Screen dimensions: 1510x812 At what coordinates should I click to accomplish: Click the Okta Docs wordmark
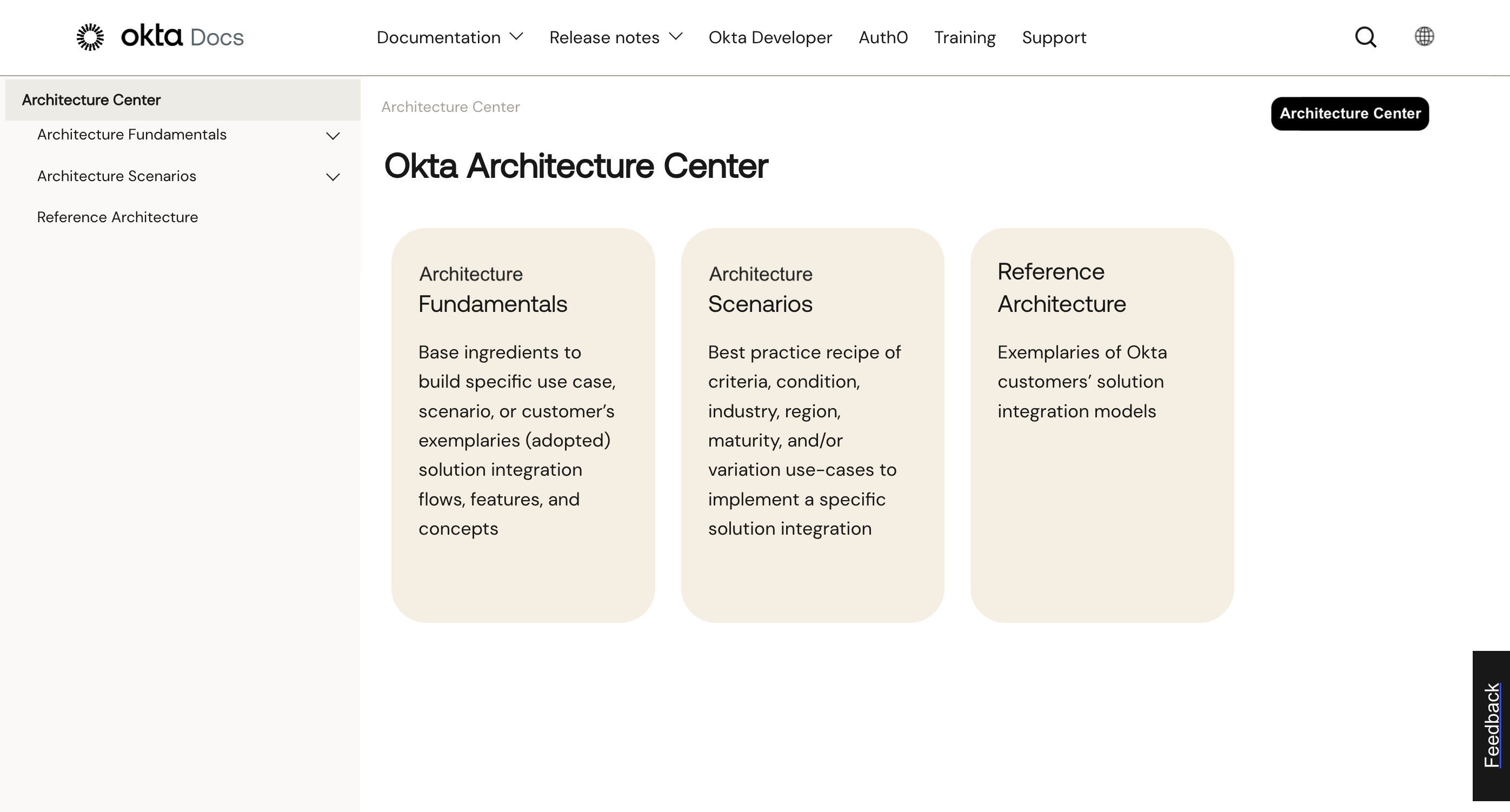(182, 37)
